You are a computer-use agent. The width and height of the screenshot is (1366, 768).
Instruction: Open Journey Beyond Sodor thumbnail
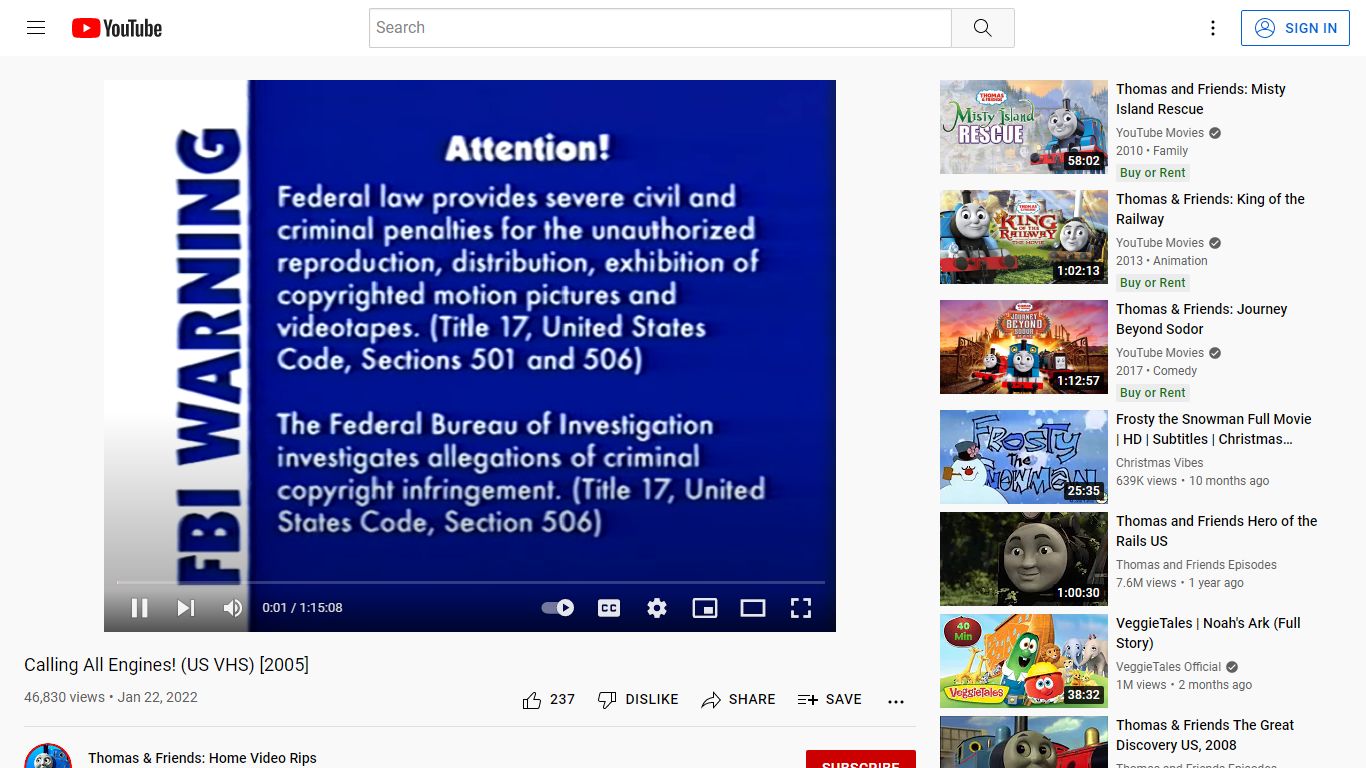click(x=1024, y=347)
